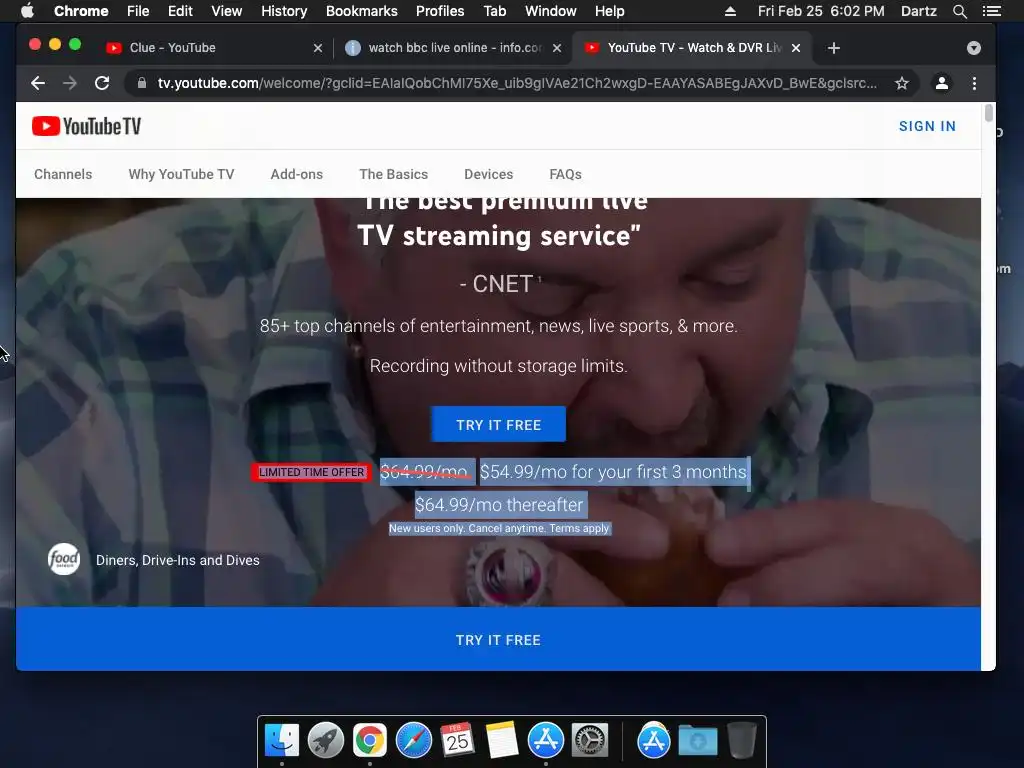Open Safari from the Dock
The height and width of the screenshot is (768, 1024).
pyautogui.click(x=413, y=741)
